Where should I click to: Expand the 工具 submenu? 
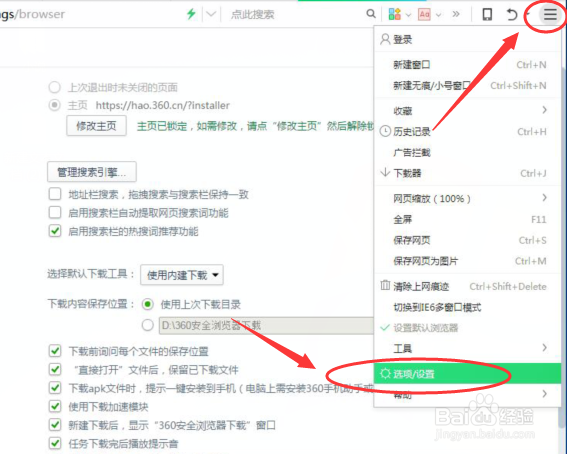tap(545, 347)
